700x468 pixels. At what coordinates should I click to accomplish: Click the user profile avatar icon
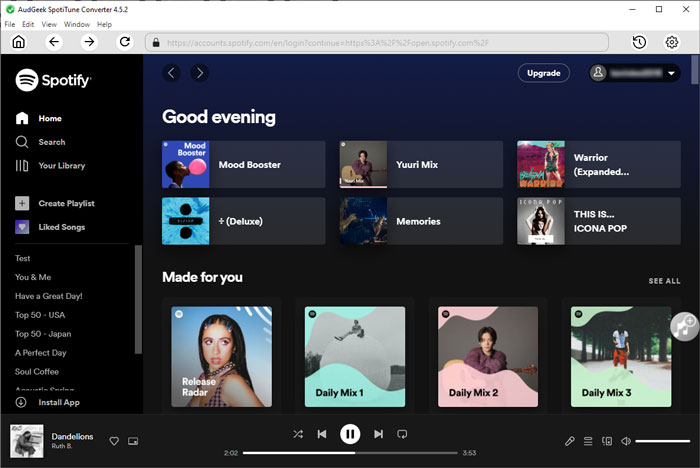coord(598,73)
